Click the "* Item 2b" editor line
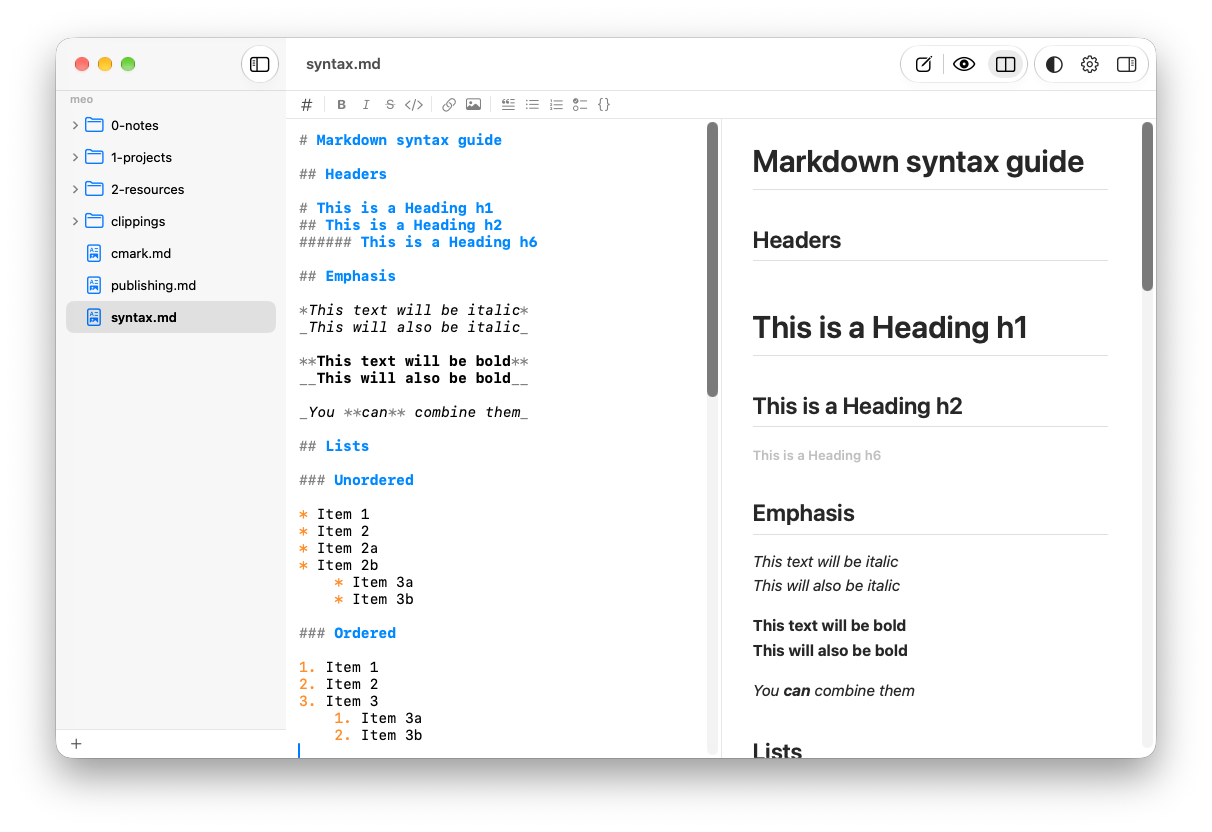This screenshot has height=832, width=1212. click(338, 565)
